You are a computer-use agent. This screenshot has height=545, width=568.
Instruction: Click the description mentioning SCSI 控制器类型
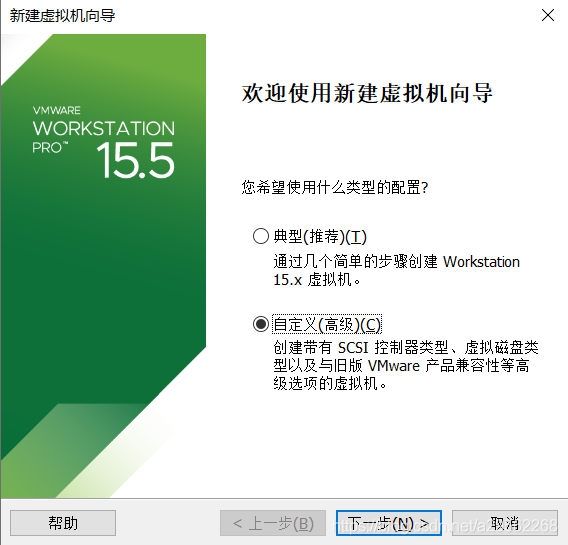pyautogui.click(x=406, y=365)
